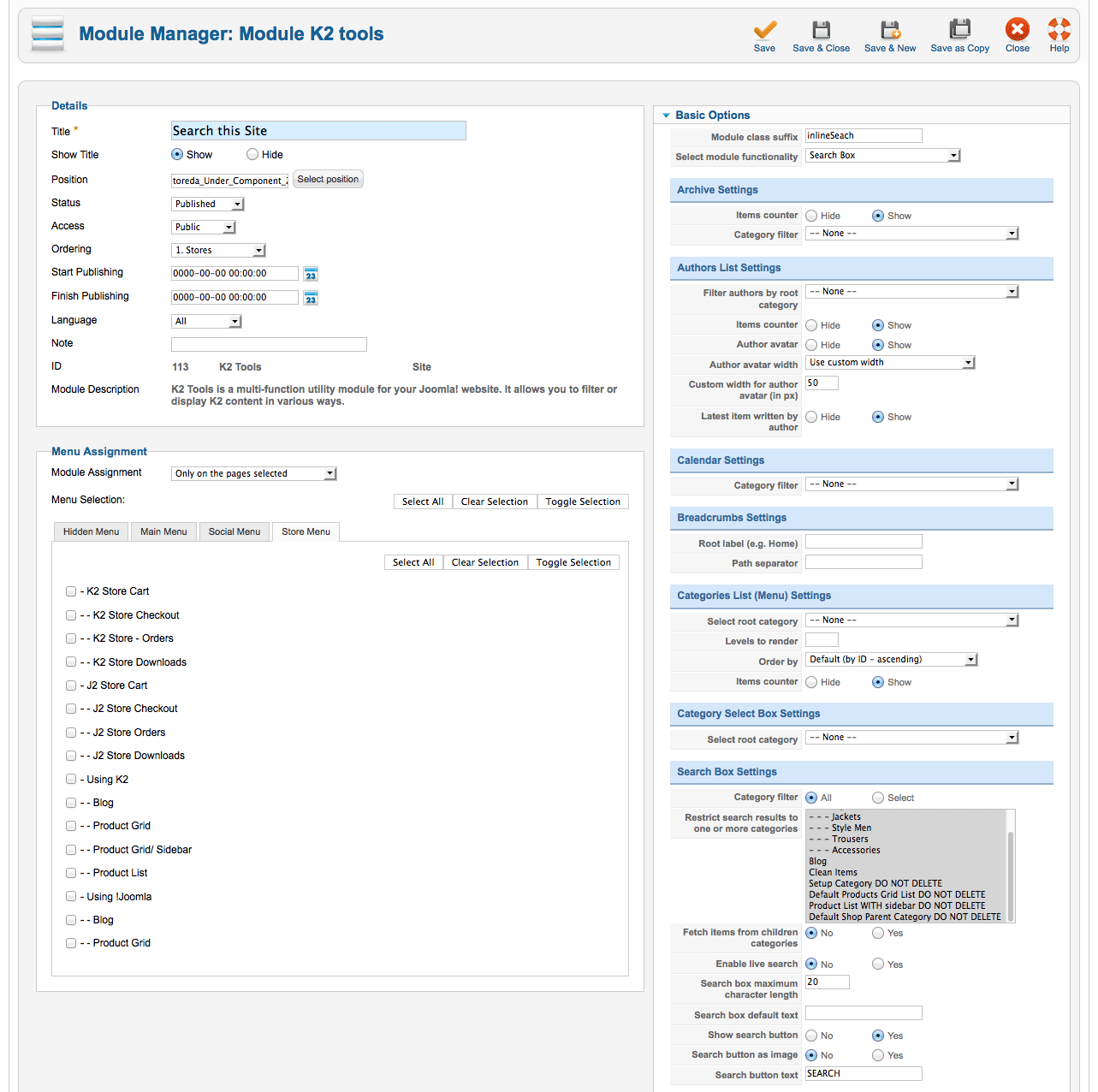Image resolution: width=1098 pixels, height=1092 pixels.
Task: Click the red Close toolbar icon
Action: click(x=1018, y=30)
